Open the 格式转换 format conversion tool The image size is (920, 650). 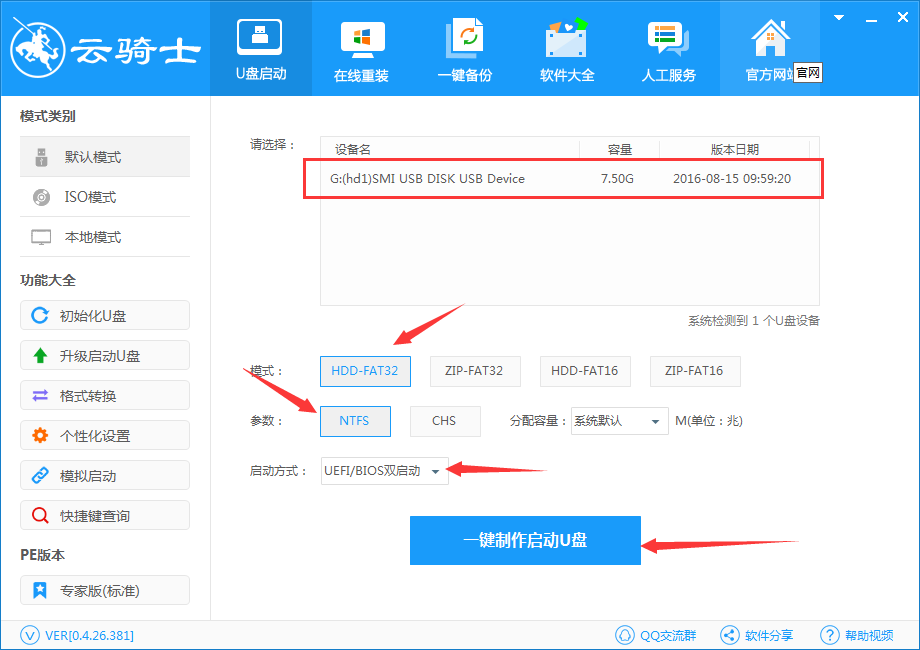(x=104, y=395)
